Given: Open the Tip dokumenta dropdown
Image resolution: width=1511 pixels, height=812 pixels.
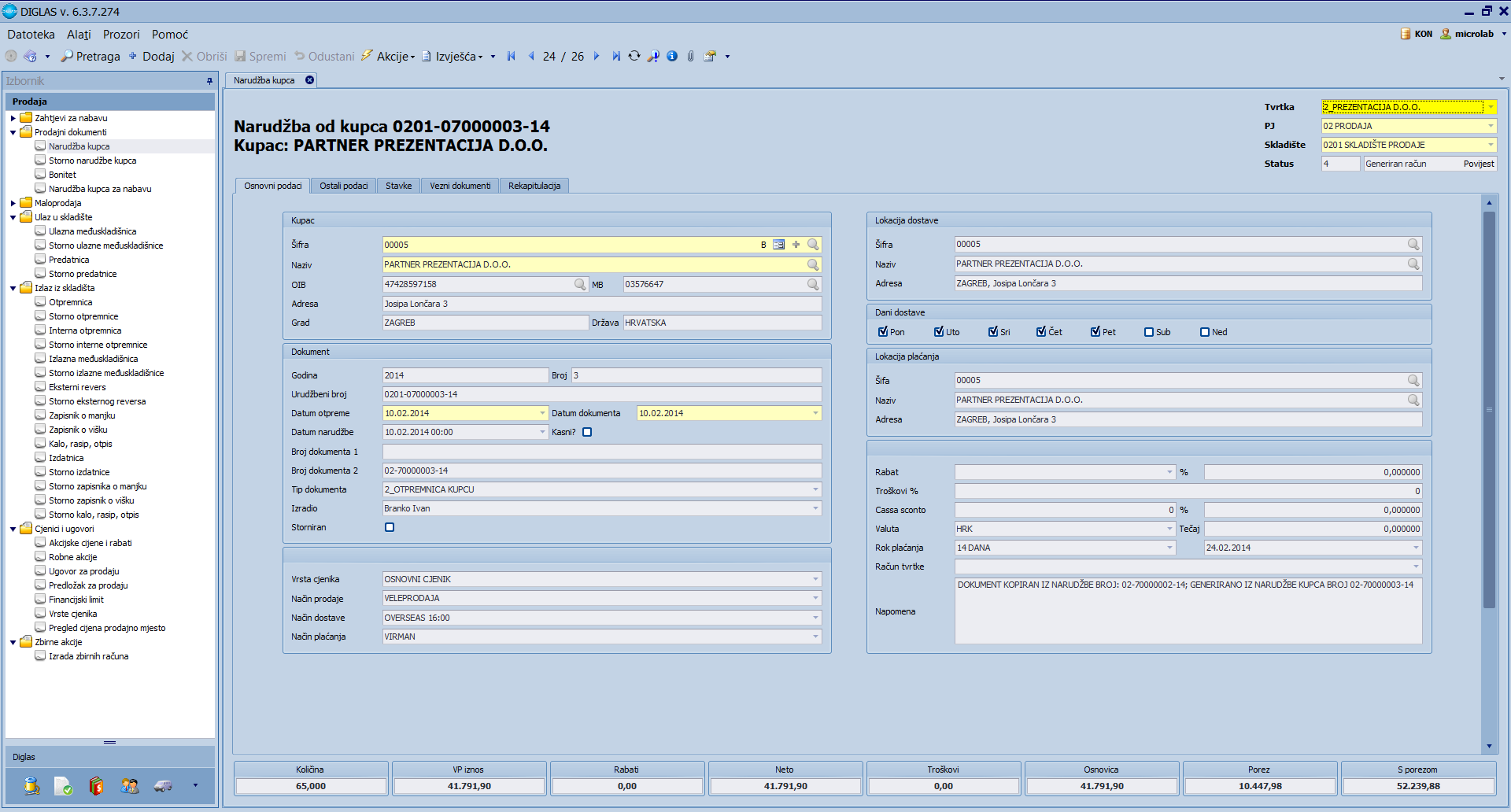Looking at the screenshot, I should [815, 489].
